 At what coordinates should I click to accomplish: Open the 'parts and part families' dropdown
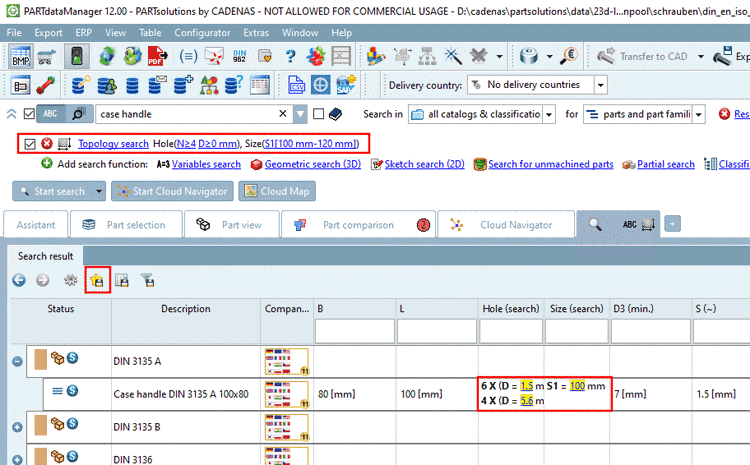point(699,114)
